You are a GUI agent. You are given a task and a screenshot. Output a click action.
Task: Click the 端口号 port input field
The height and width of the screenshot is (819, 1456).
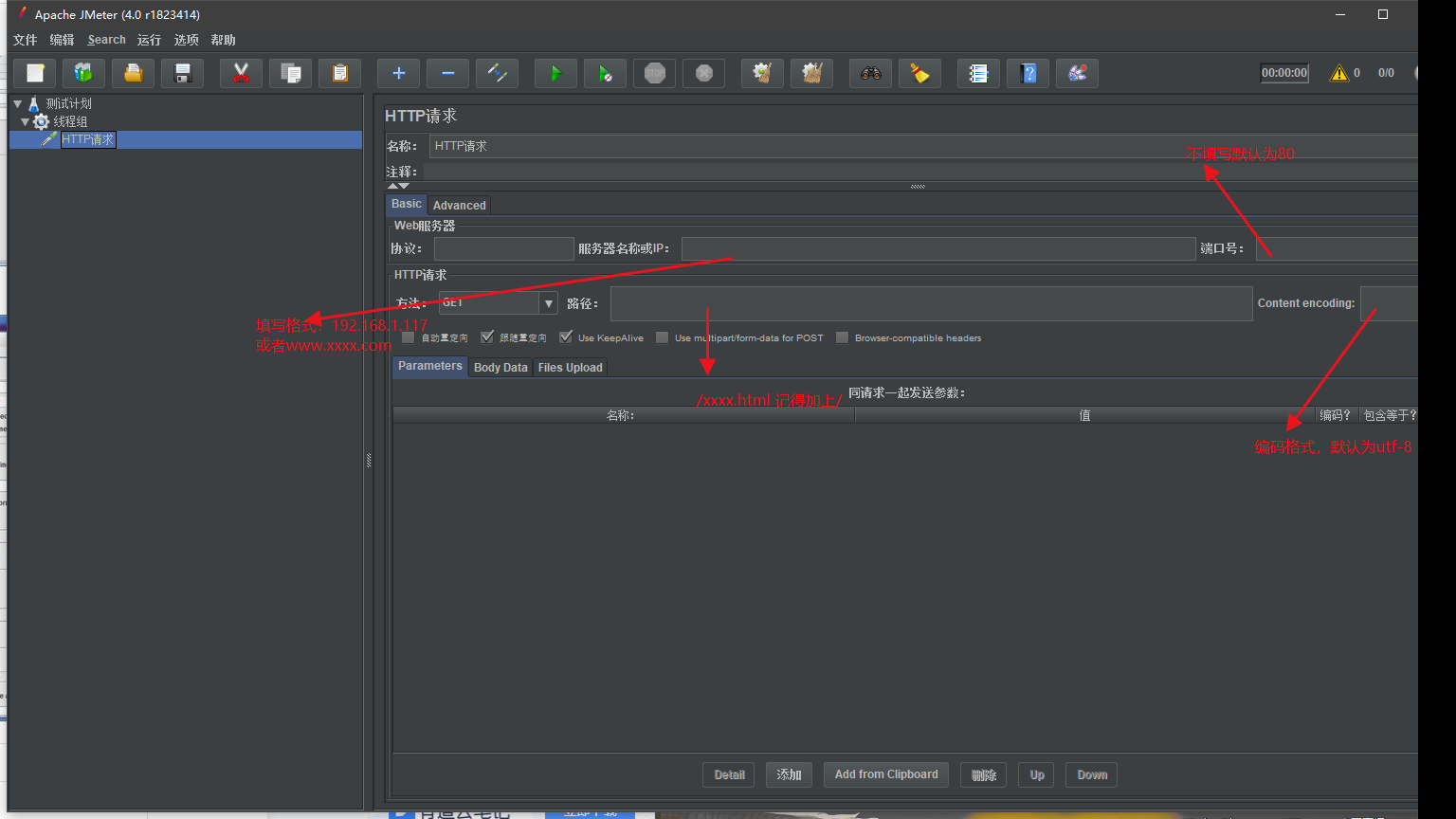[1337, 248]
